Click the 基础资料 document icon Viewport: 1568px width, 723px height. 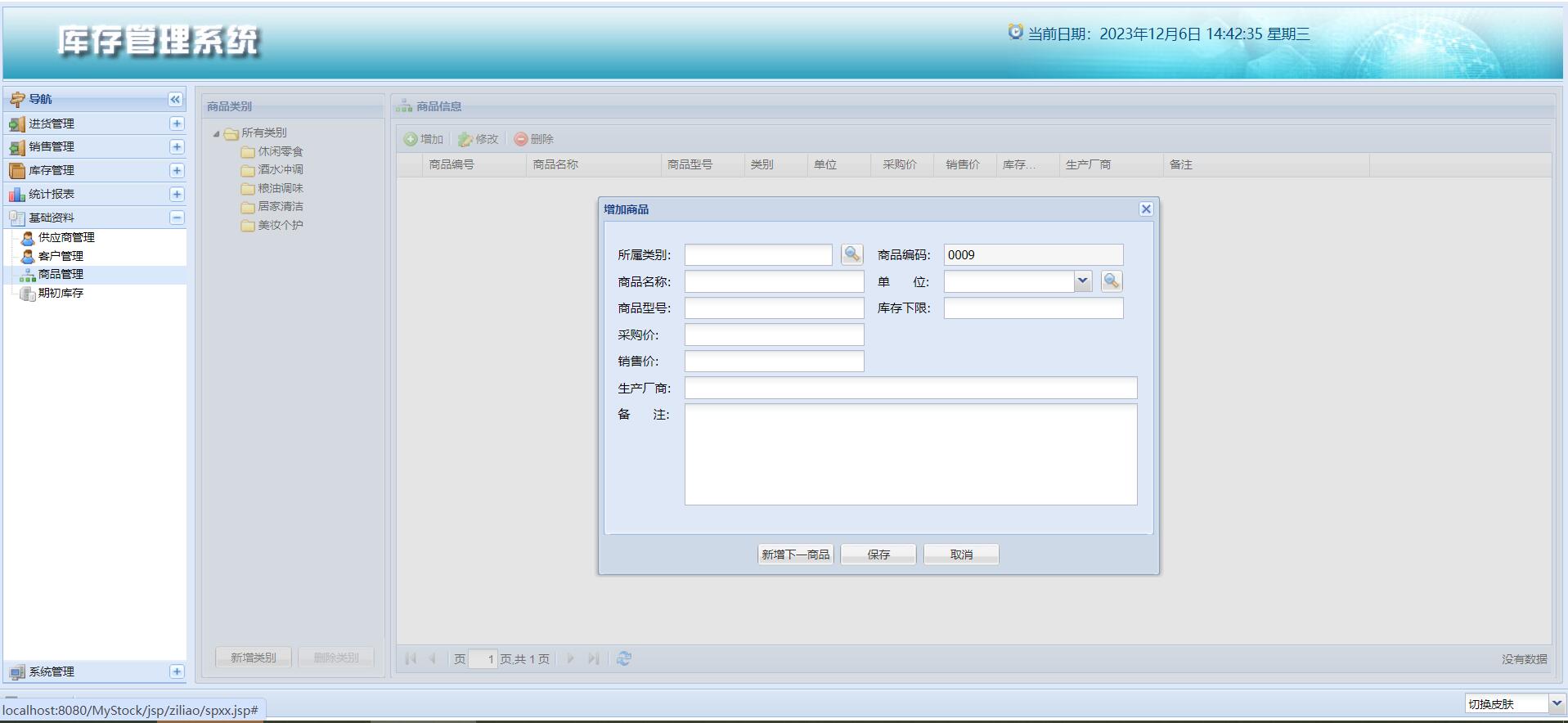16,218
